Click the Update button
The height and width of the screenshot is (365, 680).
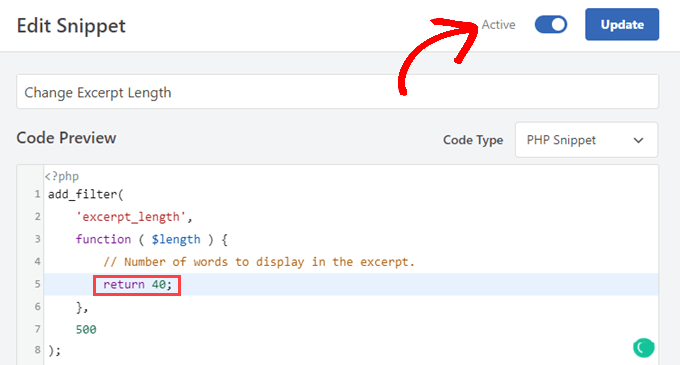622,24
